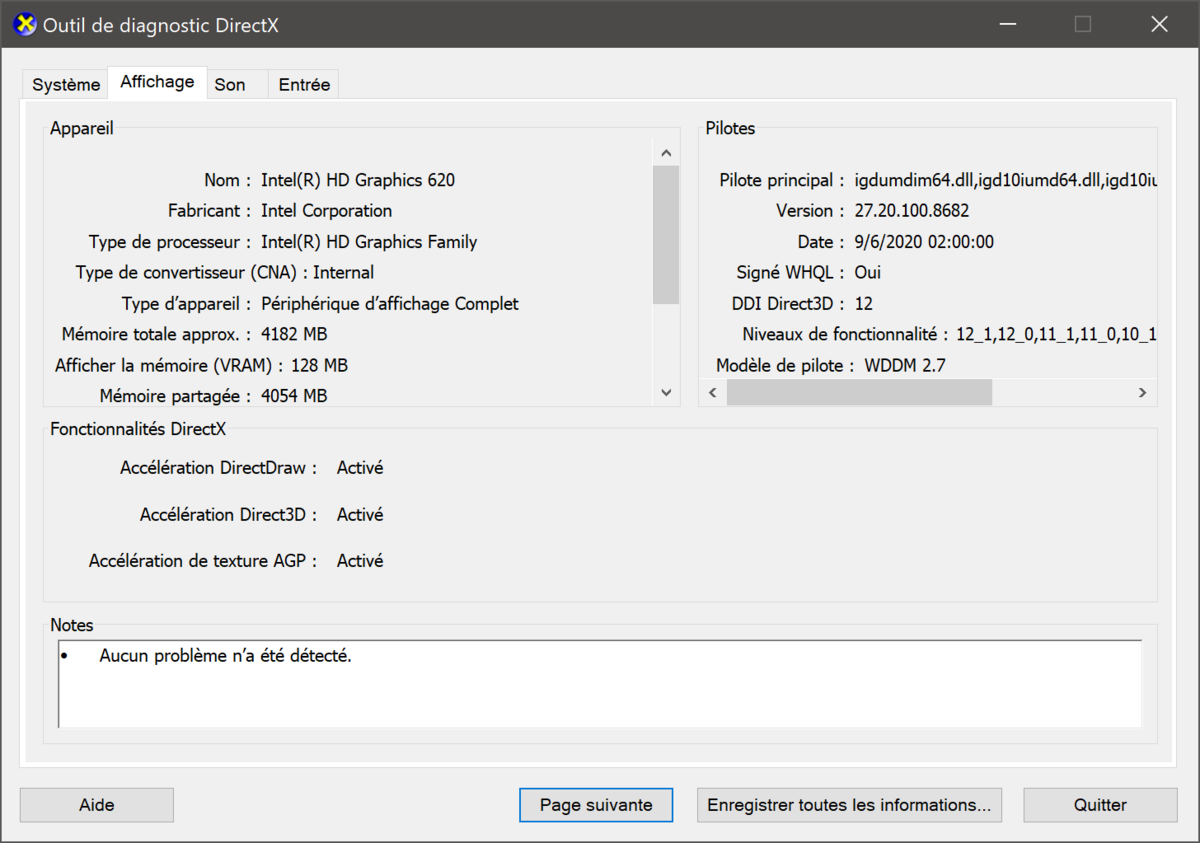
Task: Click the Pilotes scroll right arrow
Action: (x=1142, y=393)
